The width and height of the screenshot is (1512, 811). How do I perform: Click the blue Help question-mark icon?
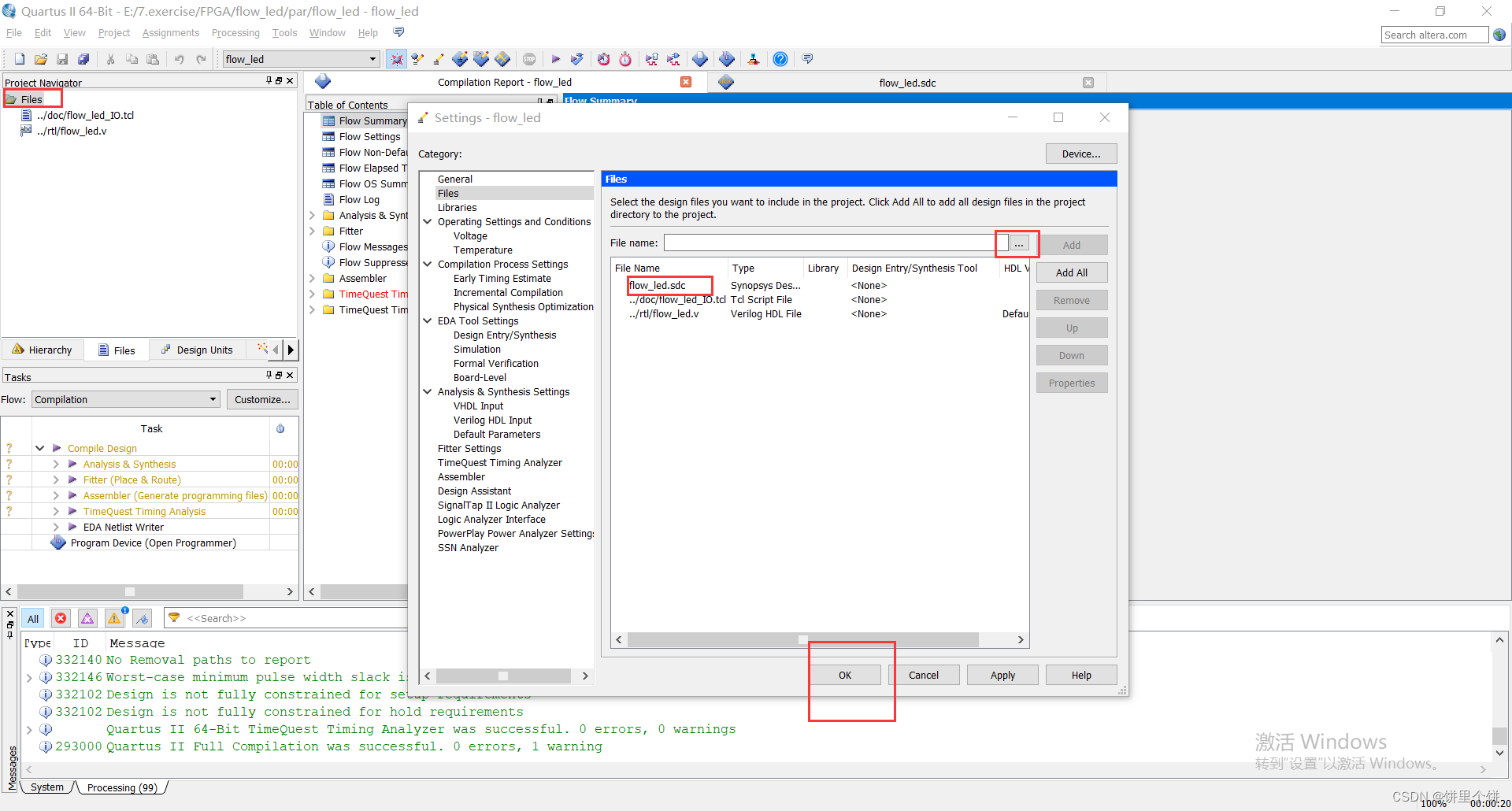[780, 59]
